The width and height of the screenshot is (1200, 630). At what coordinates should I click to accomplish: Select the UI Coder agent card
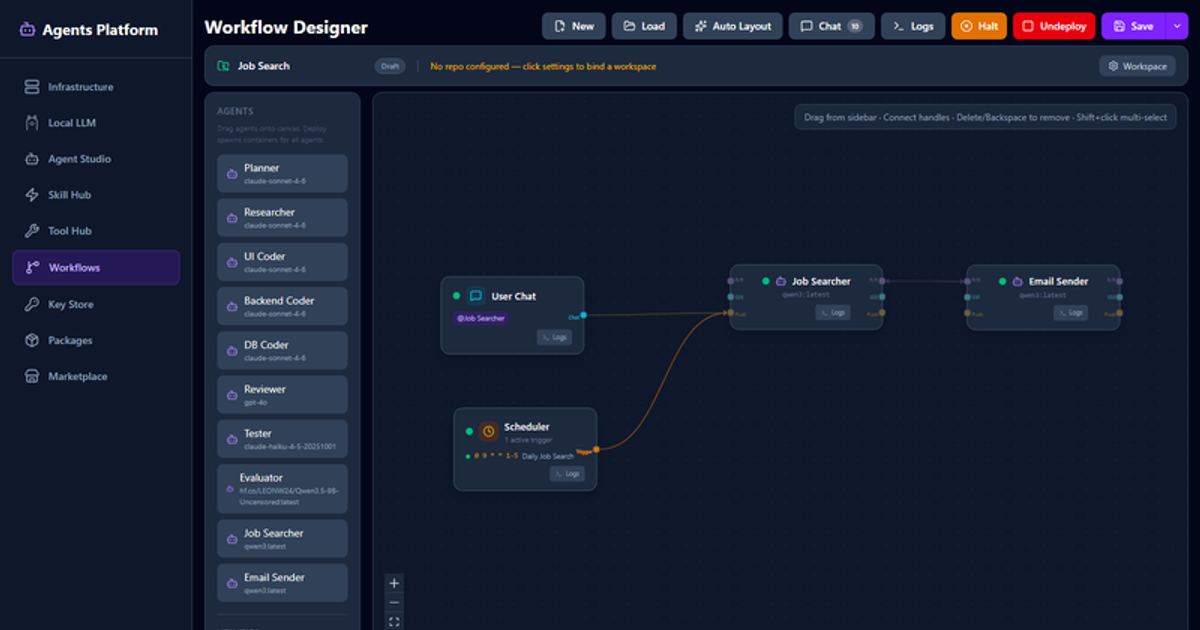click(x=282, y=261)
